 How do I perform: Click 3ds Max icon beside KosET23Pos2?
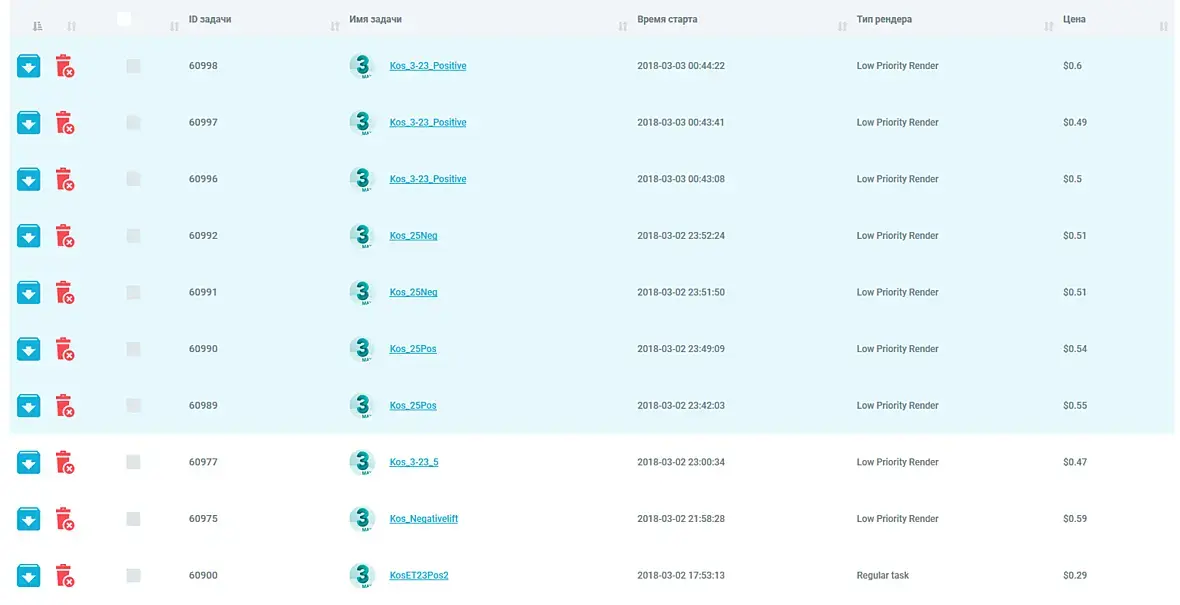coord(361,576)
